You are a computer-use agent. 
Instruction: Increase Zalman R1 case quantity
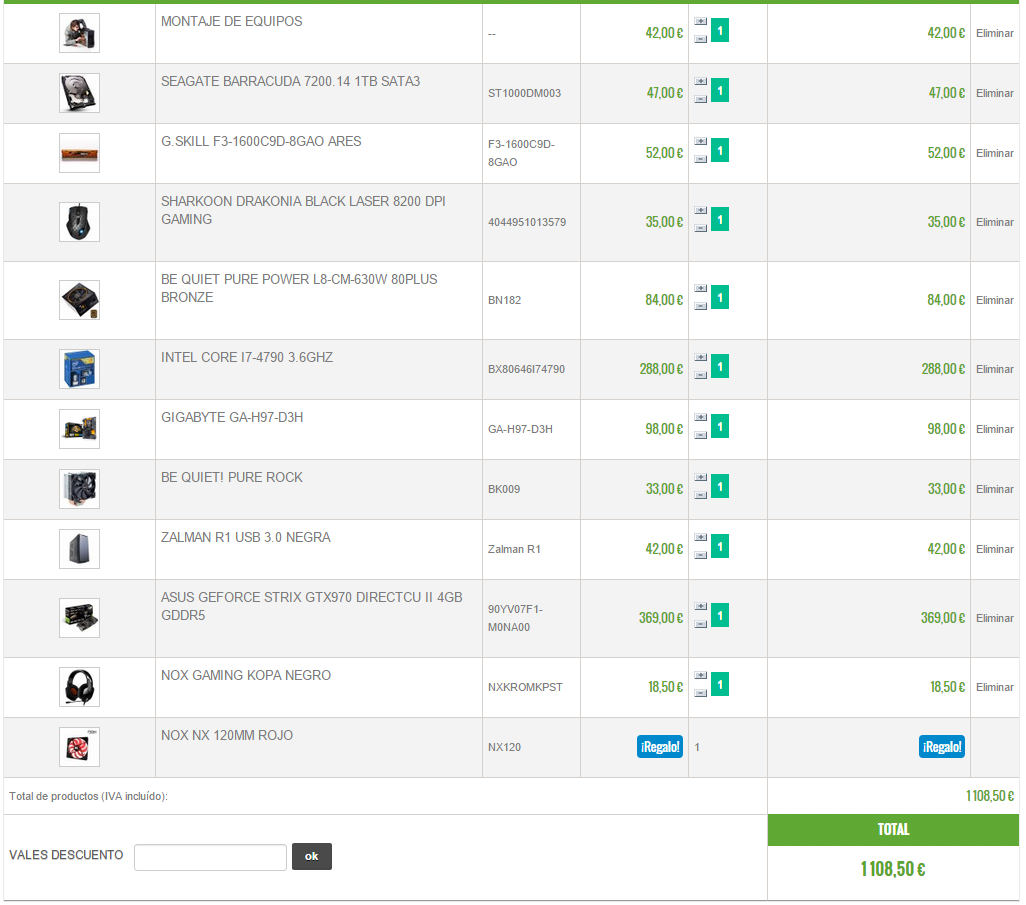(x=700, y=537)
